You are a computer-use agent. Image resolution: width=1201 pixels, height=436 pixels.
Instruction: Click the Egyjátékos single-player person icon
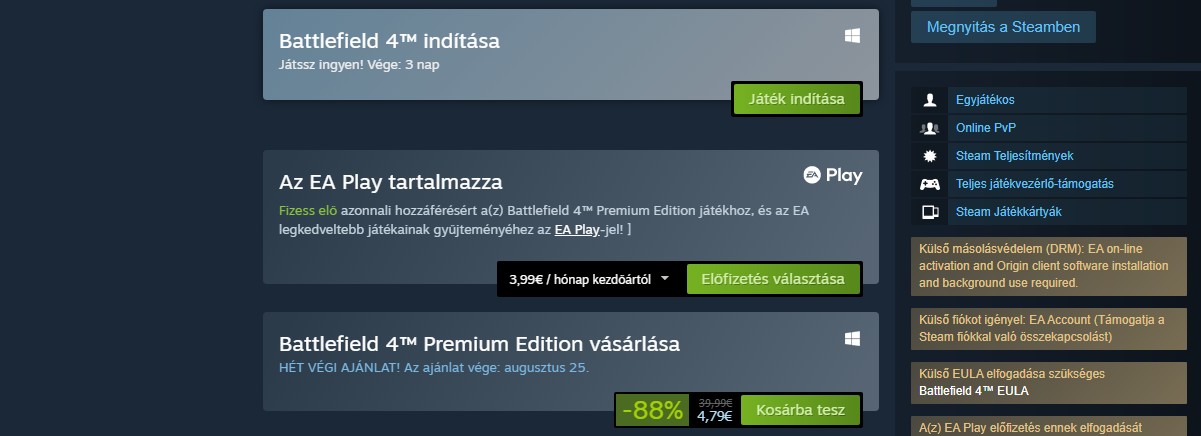pos(930,100)
